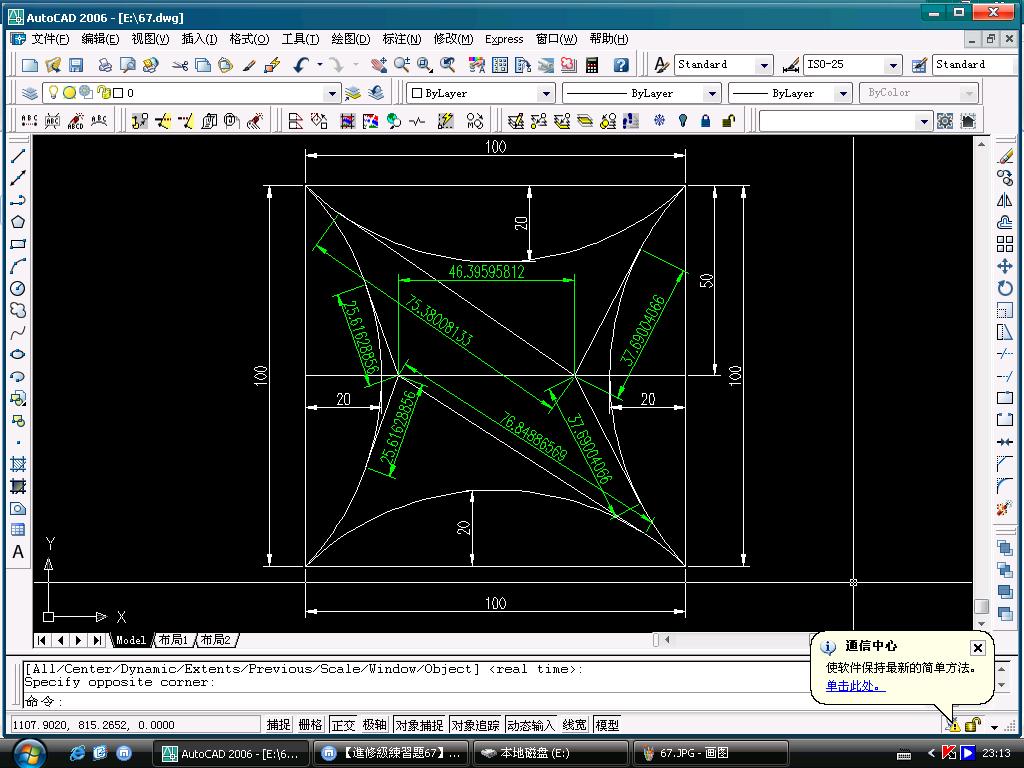The image size is (1024, 768).
Task: Open the 修改(M) menu
Action: pos(453,39)
